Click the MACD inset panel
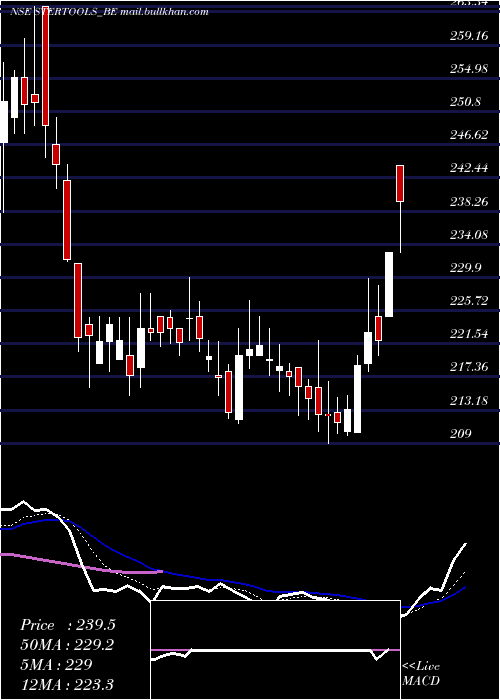 tap(275, 650)
